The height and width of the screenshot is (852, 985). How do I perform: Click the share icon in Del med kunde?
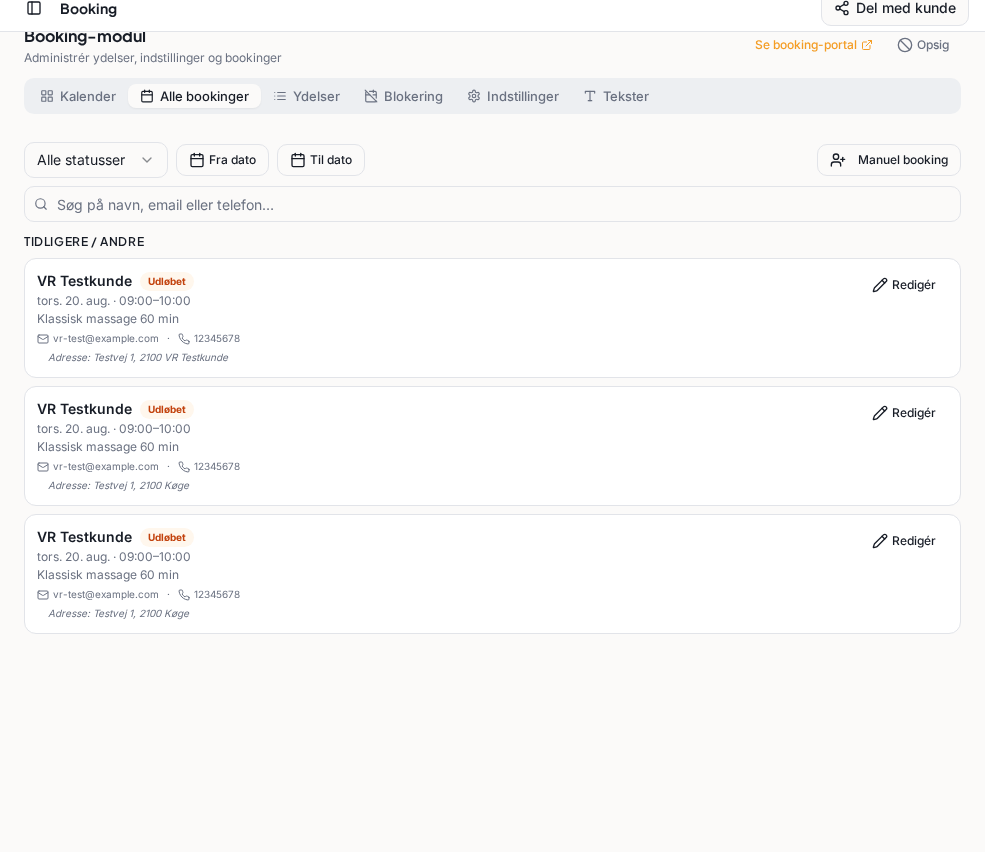point(842,8)
